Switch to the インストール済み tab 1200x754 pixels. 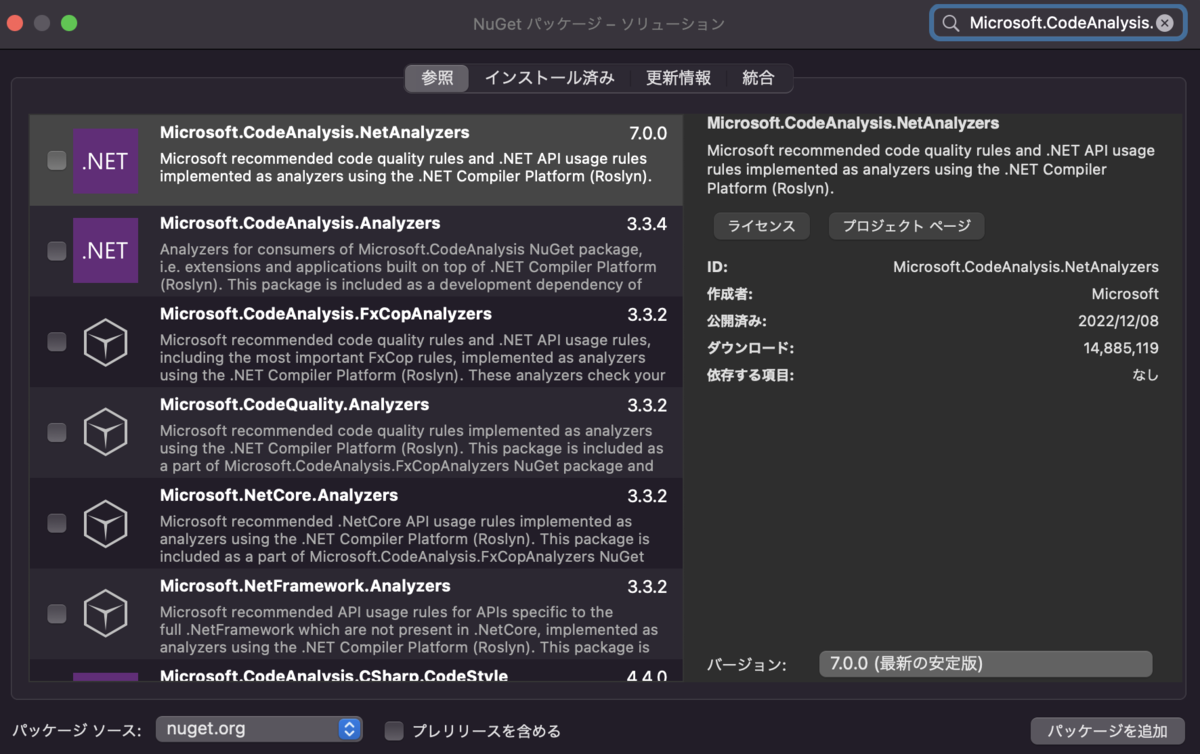pos(549,78)
